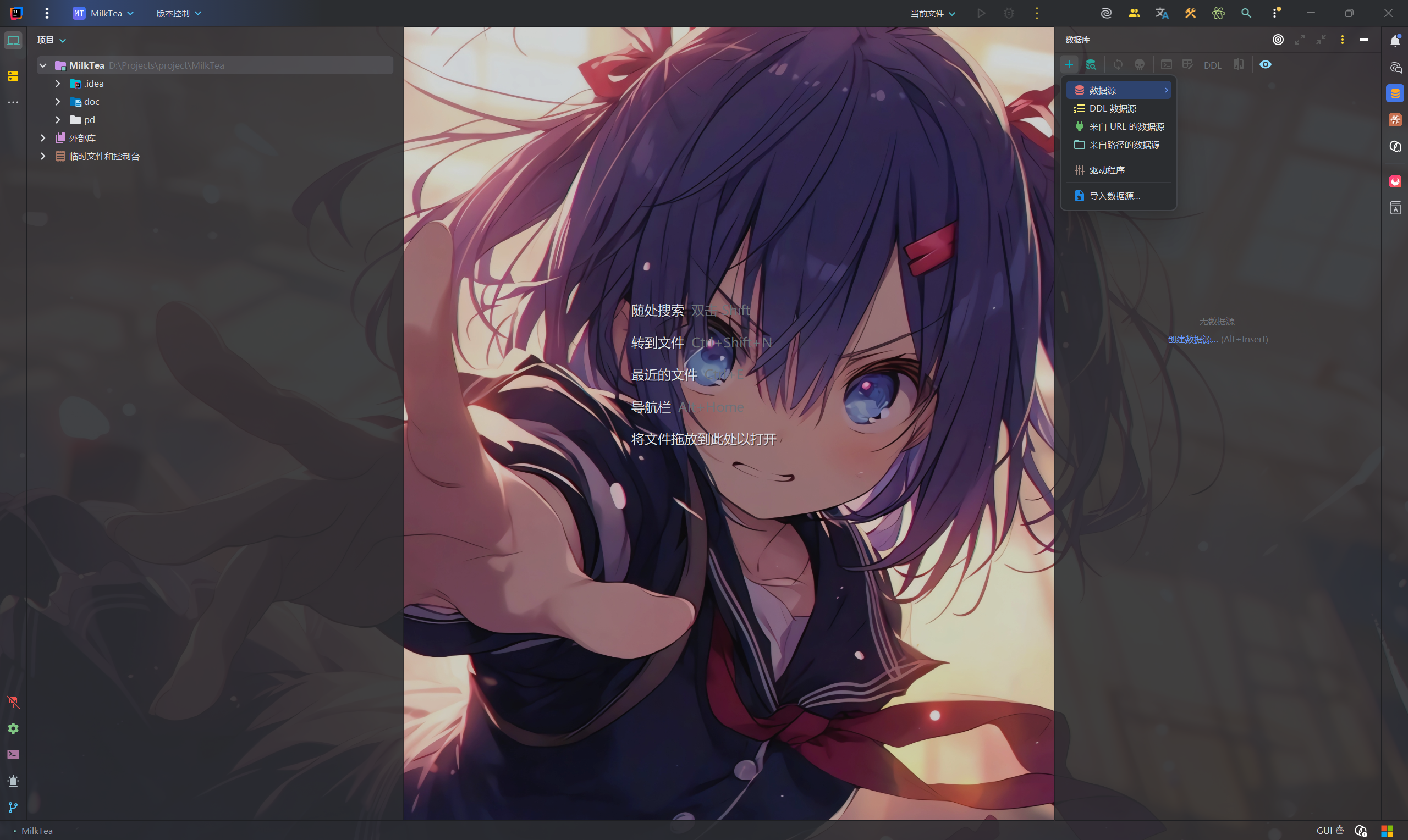Click the swirl AI assistant icon in title bar
The width and height of the screenshot is (1408, 840).
(x=1105, y=13)
